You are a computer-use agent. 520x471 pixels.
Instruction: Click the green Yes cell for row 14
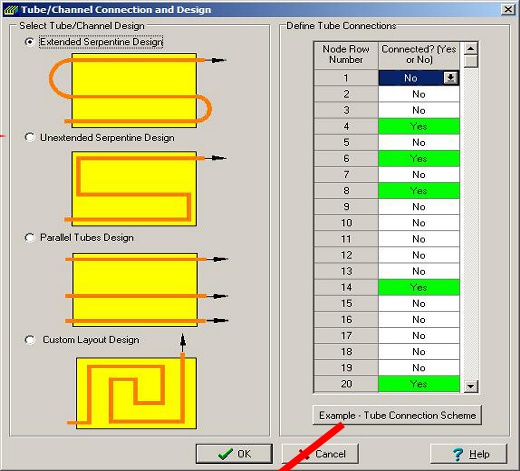click(419, 287)
